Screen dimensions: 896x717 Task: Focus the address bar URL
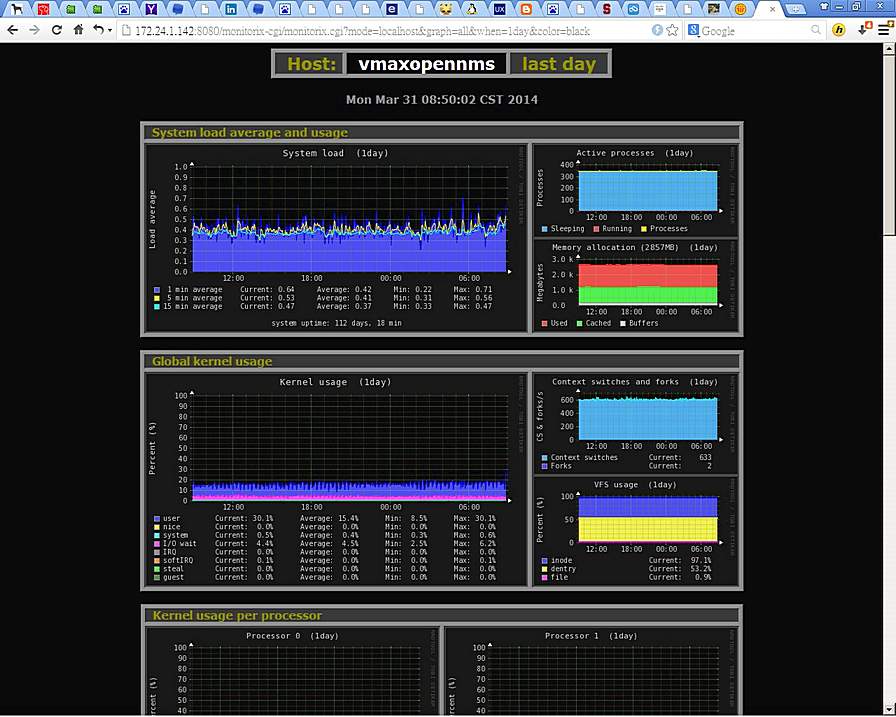362,31
